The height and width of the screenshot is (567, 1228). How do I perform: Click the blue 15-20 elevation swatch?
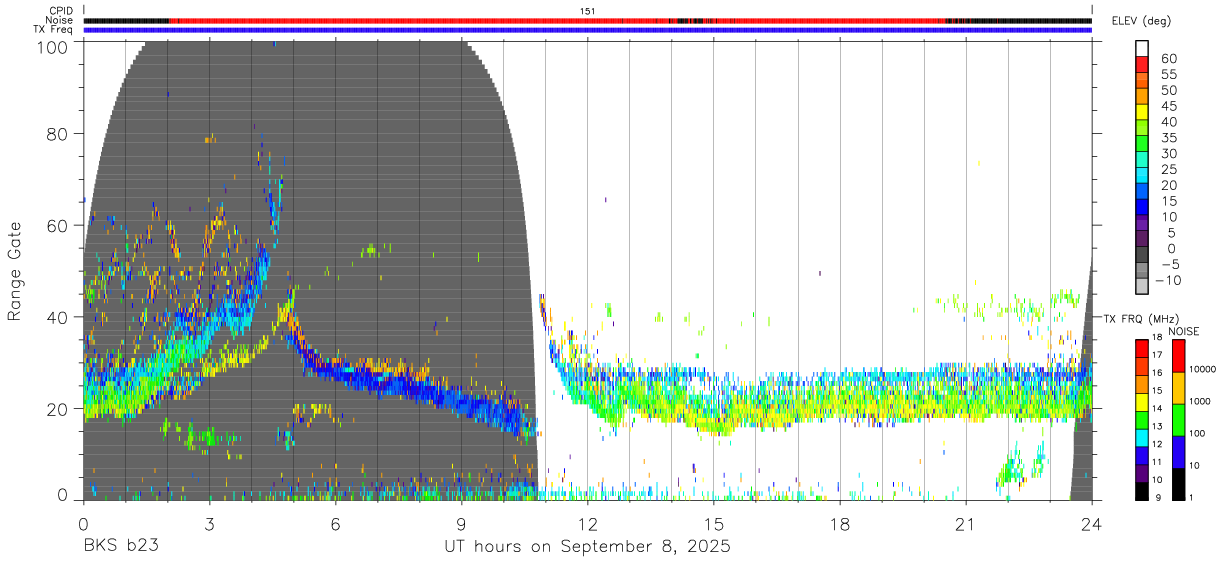point(1142,192)
